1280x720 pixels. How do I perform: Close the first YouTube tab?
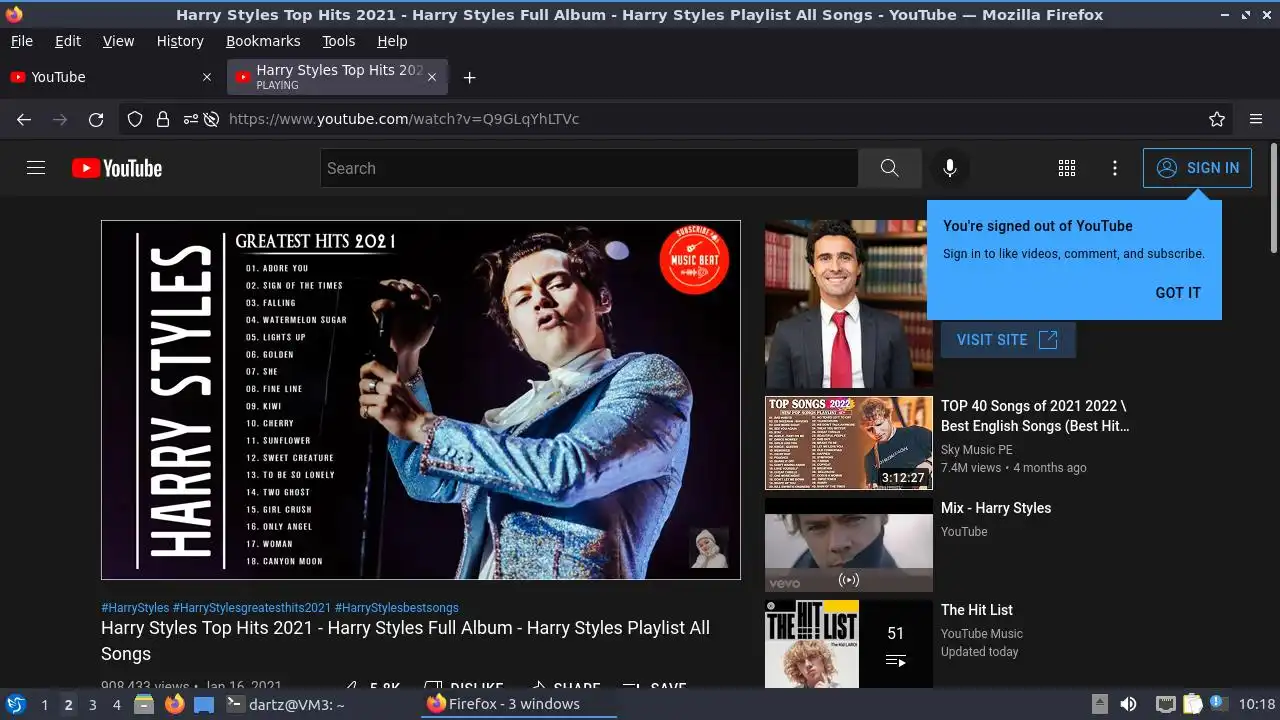[207, 77]
